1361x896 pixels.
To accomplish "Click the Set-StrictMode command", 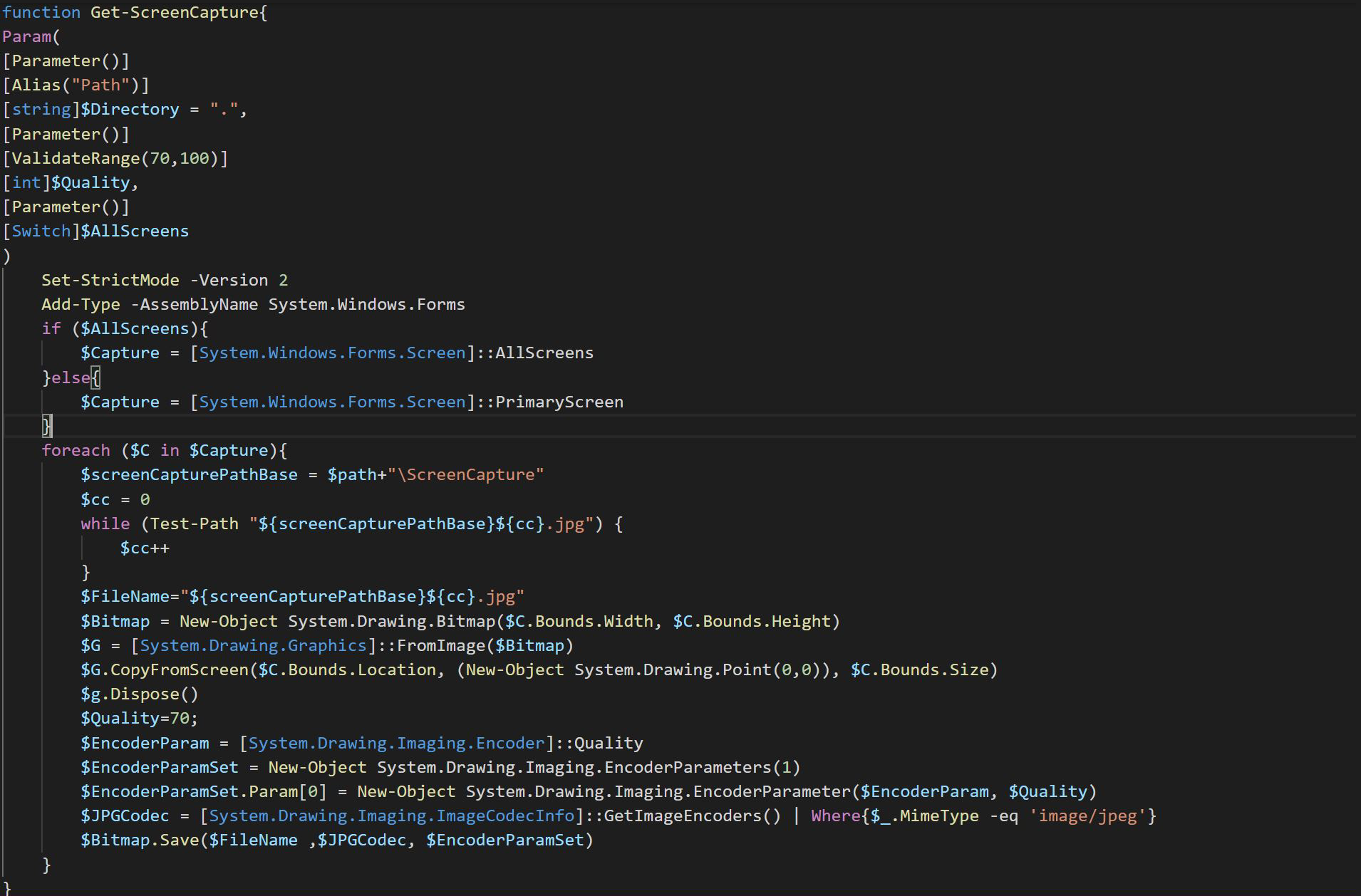I will pos(110,279).
